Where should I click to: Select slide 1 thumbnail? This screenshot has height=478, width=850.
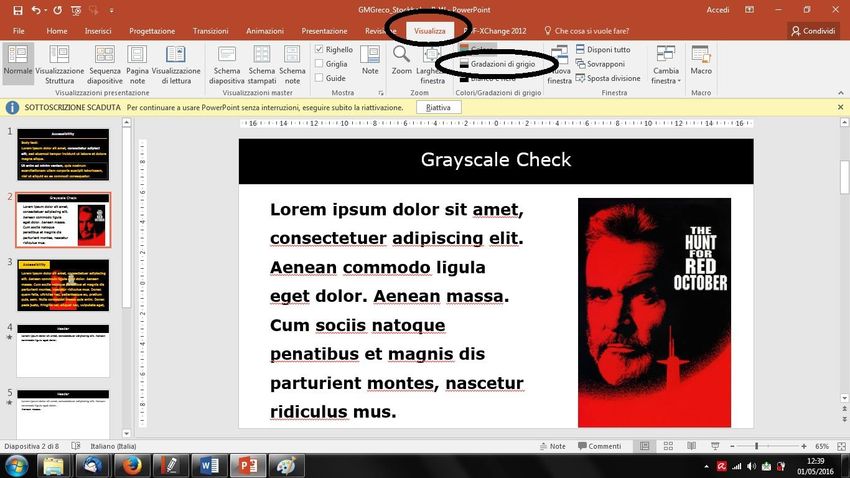click(x=63, y=154)
